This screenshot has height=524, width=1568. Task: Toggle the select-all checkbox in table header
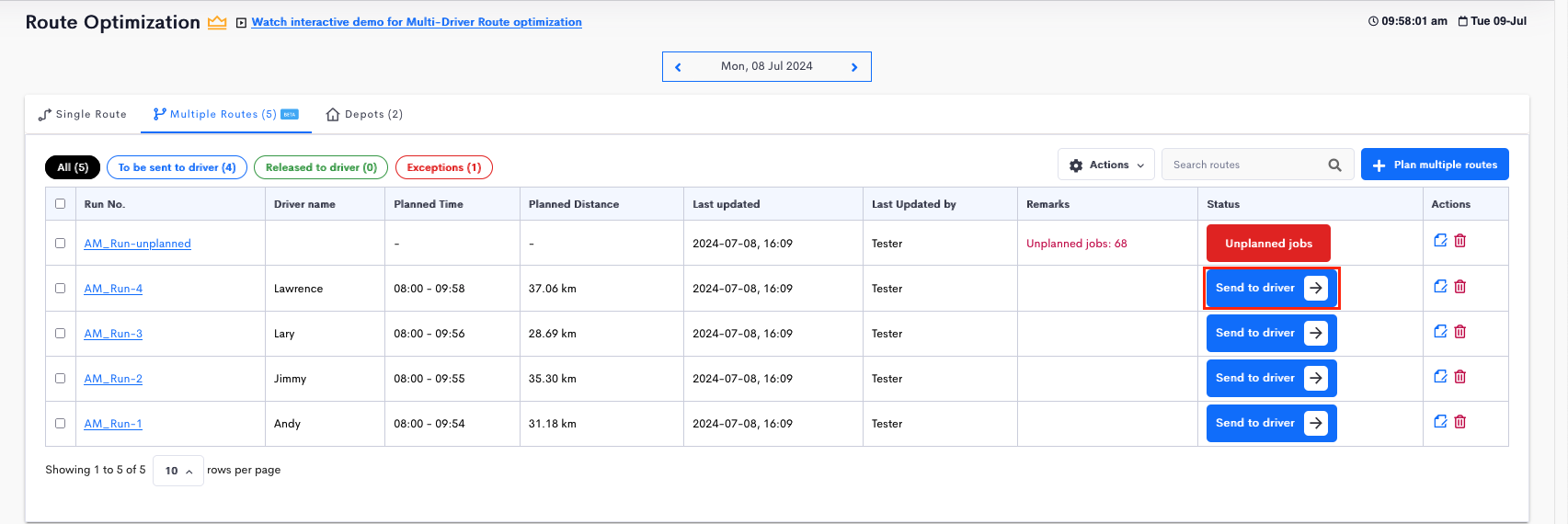(x=61, y=204)
